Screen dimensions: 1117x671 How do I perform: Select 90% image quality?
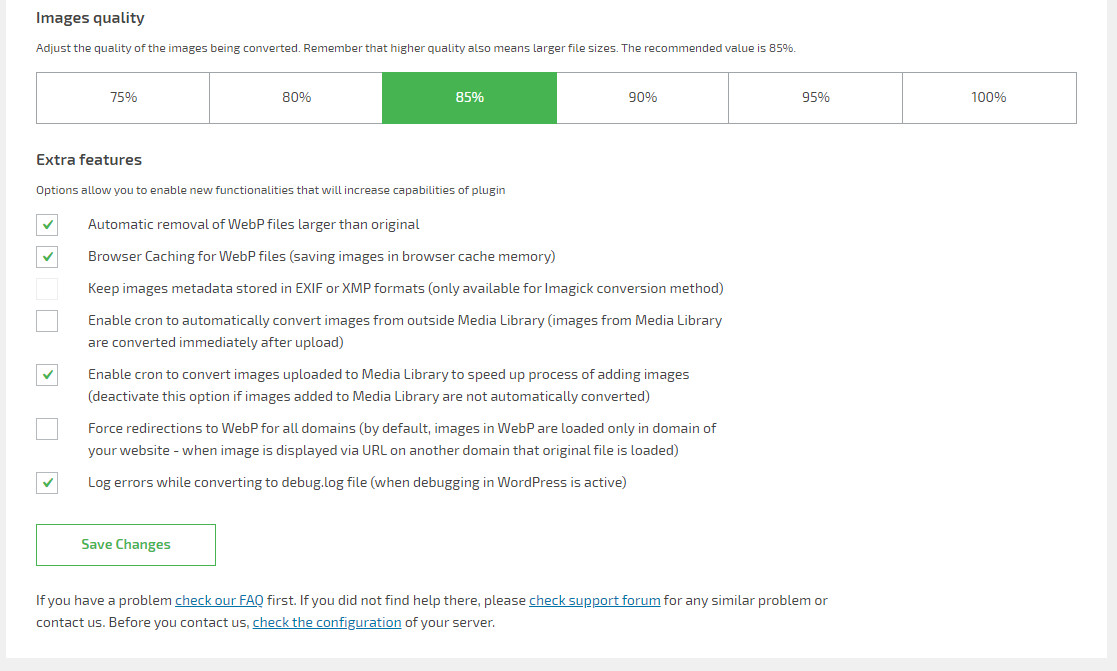click(x=642, y=98)
